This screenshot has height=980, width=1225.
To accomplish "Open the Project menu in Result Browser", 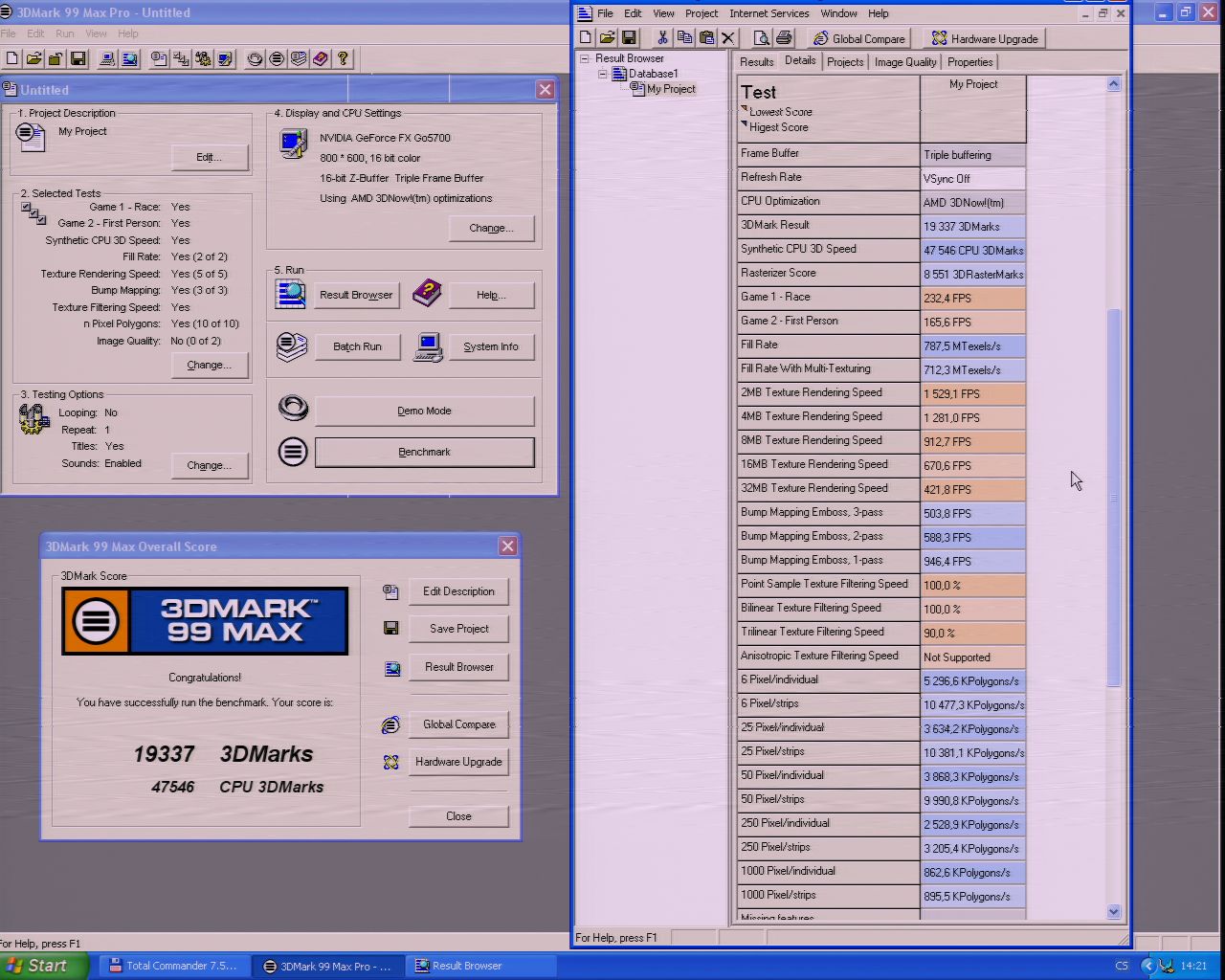I will click(x=701, y=13).
